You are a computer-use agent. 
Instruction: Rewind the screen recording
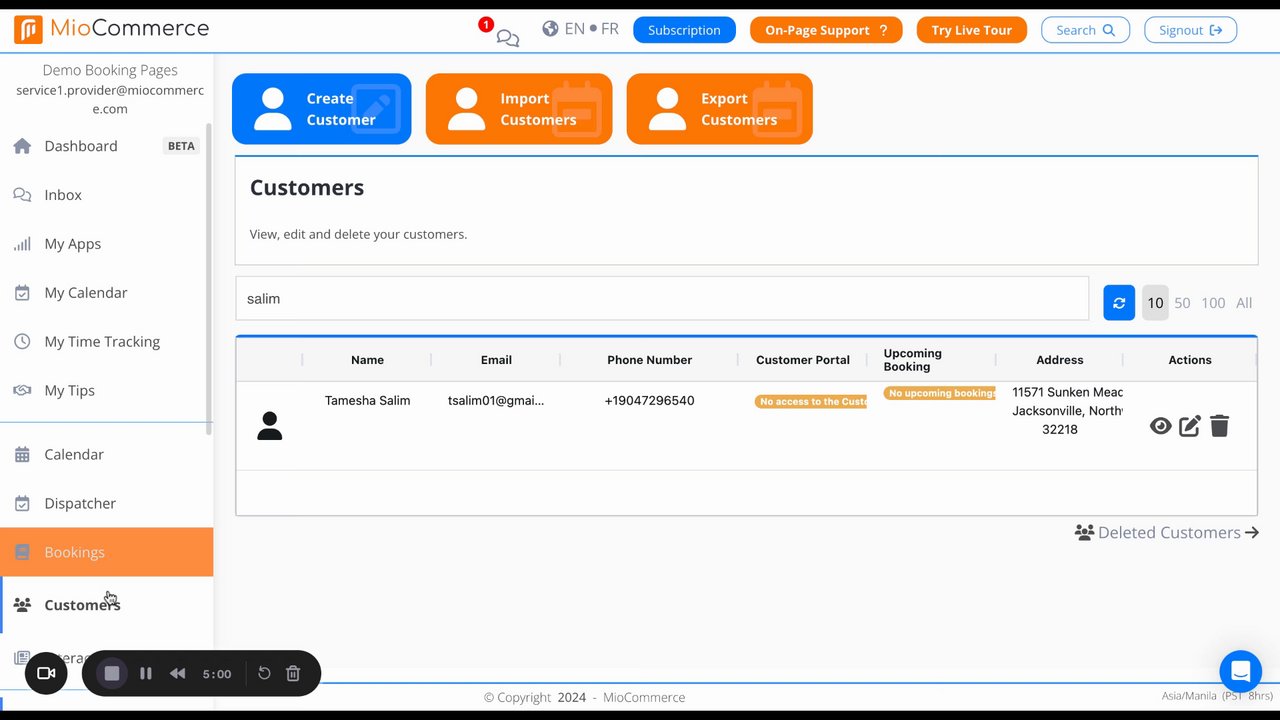pos(177,673)
